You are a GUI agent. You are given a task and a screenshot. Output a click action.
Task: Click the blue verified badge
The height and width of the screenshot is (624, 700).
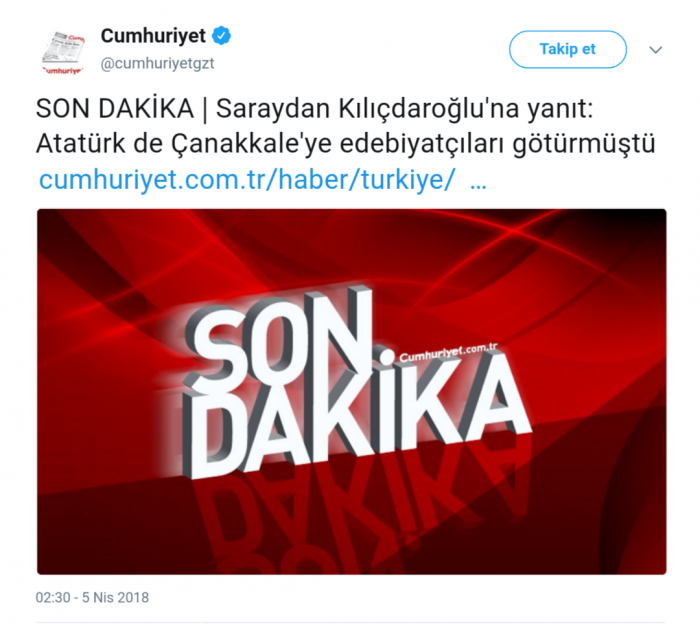221,36
